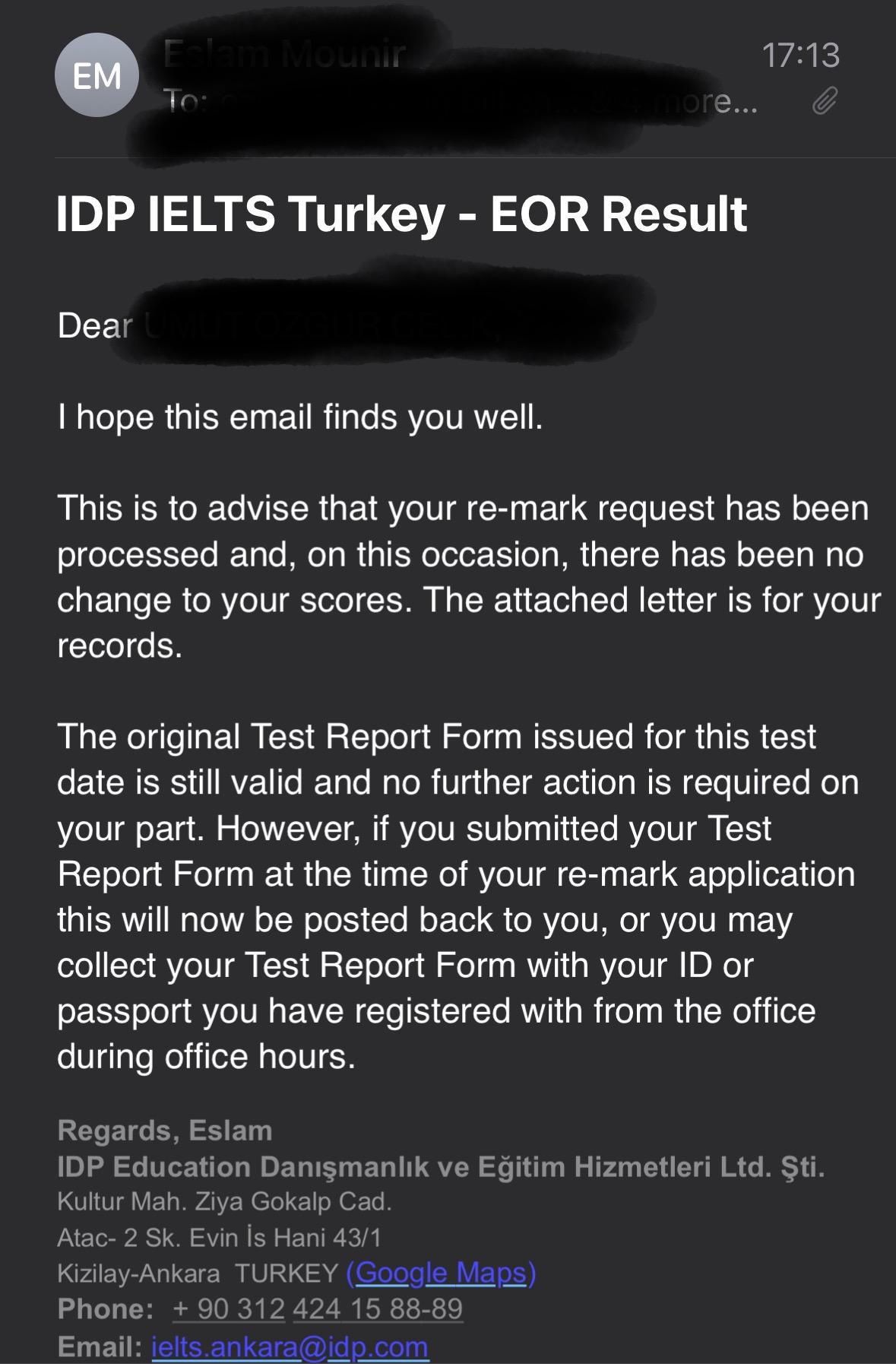The height and width of the screenshot is (1364, 896).
Task: Tap the "Regards, Eslam" signature line
Action: point(164,1131)
